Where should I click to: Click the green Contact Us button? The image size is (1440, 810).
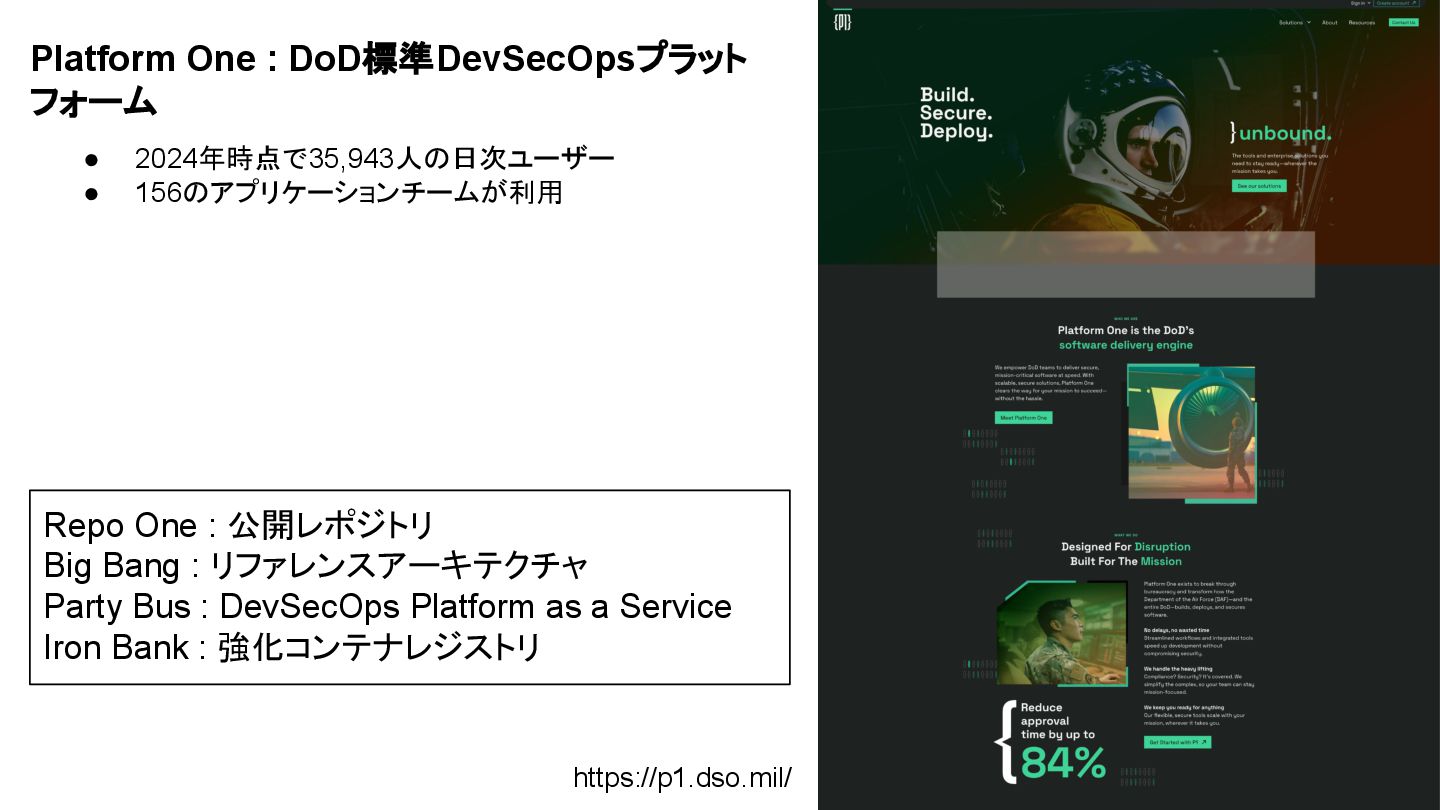tap(1403, 22)
